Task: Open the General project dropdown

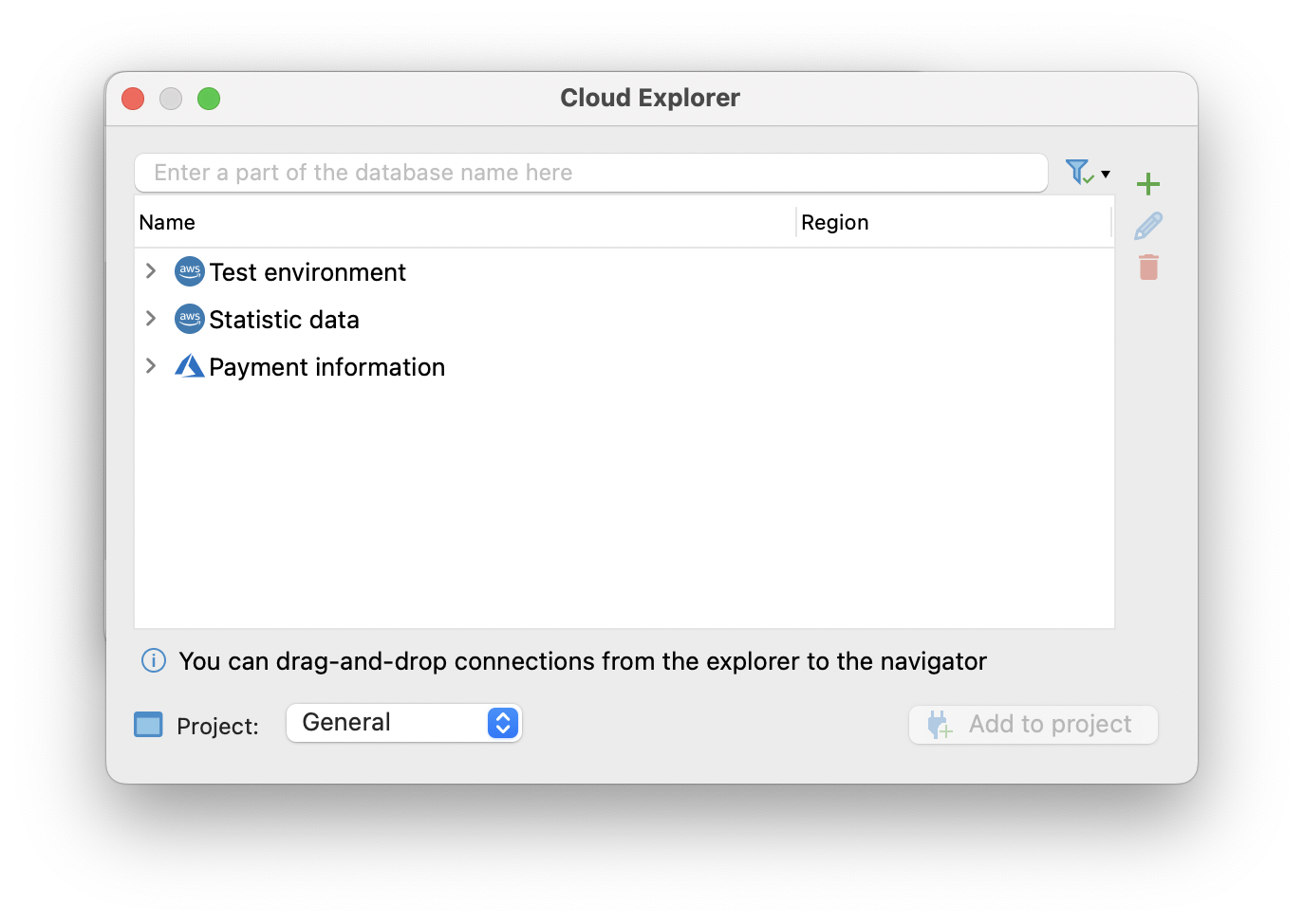Action: tap(404, 723)
